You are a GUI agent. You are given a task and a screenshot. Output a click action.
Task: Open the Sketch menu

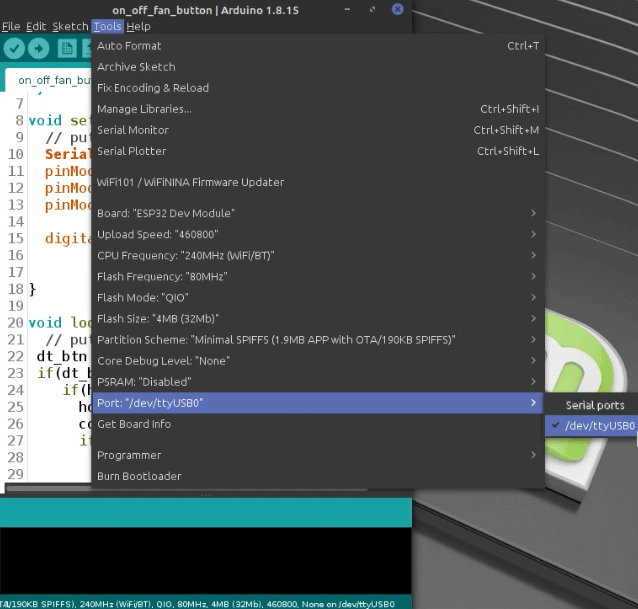(70, 26)
